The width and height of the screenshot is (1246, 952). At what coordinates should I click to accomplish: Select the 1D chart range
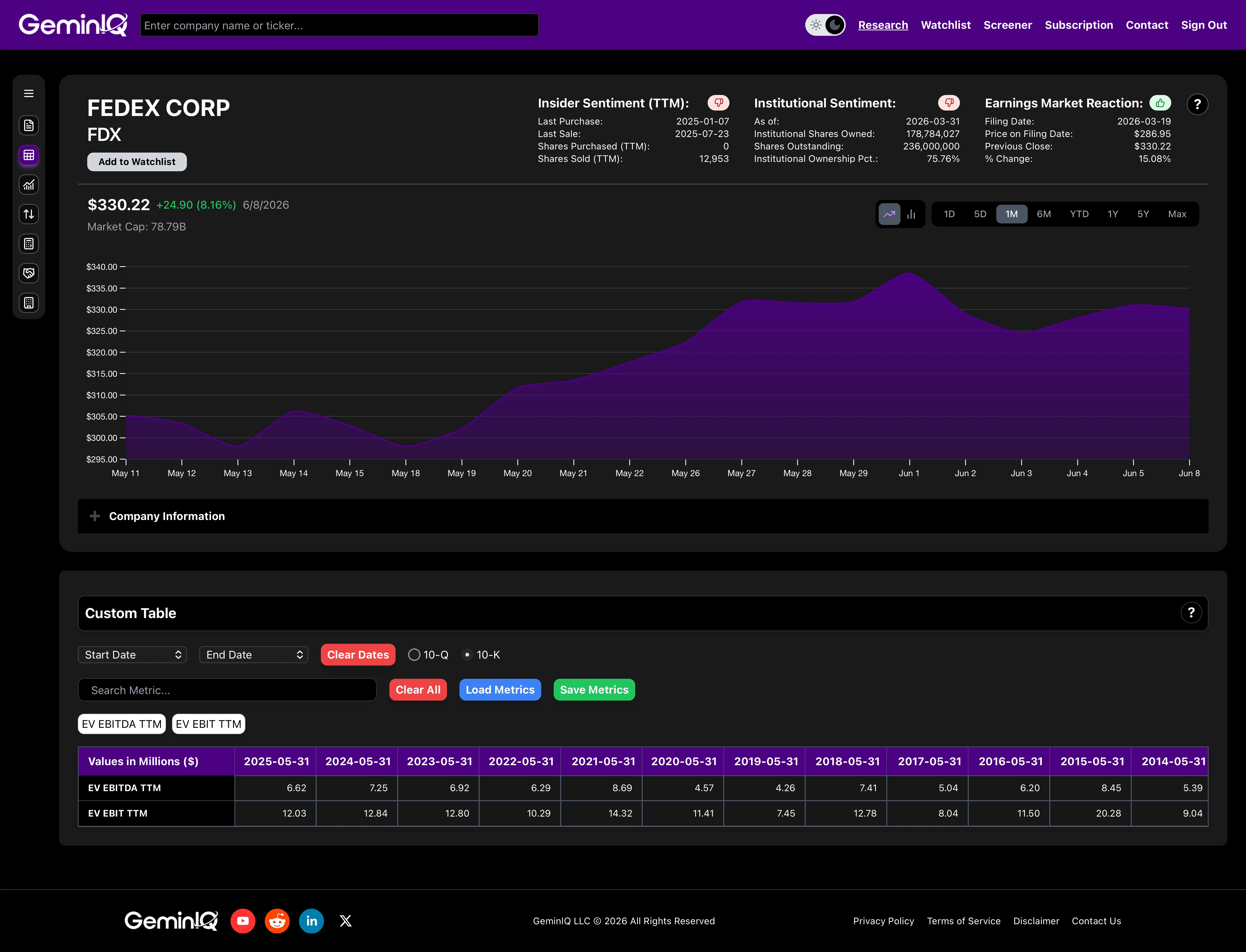949,214
